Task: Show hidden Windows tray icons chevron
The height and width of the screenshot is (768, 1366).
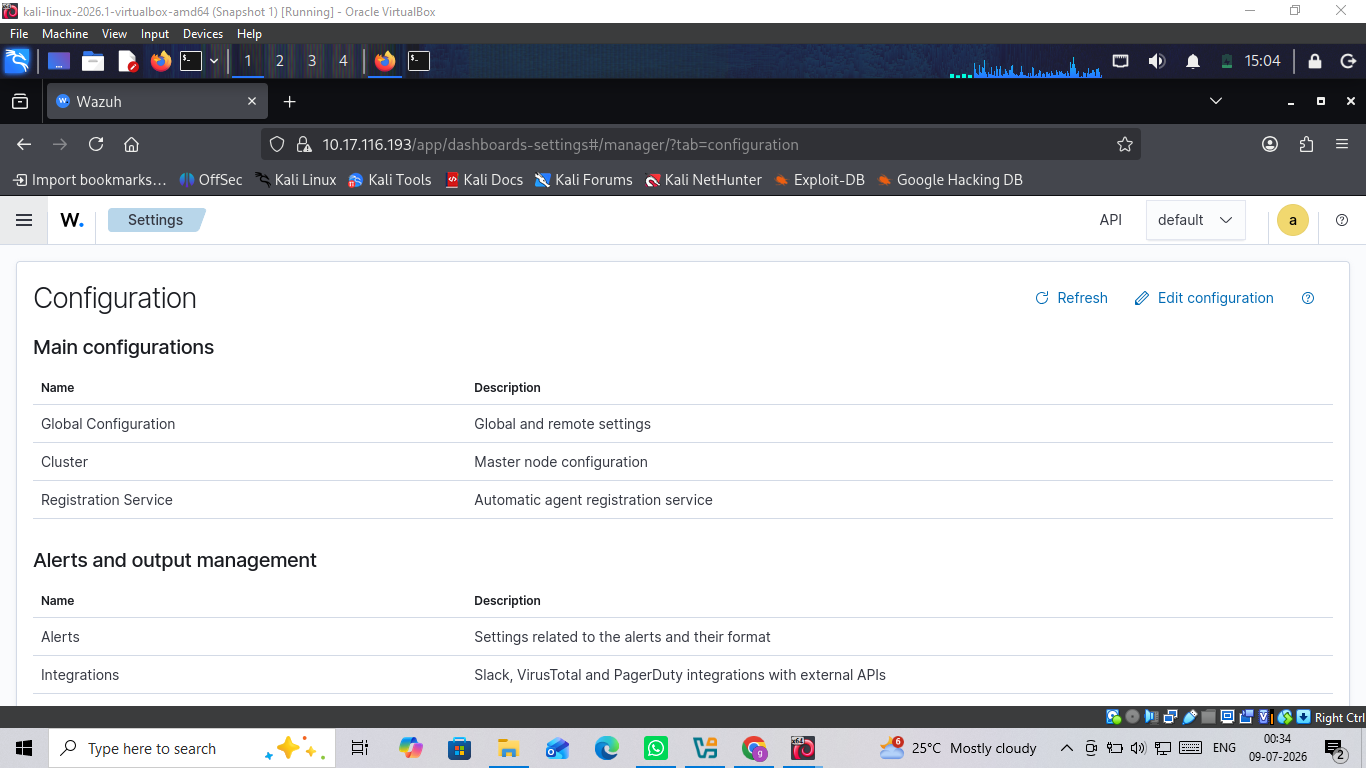Action: 1066,748
